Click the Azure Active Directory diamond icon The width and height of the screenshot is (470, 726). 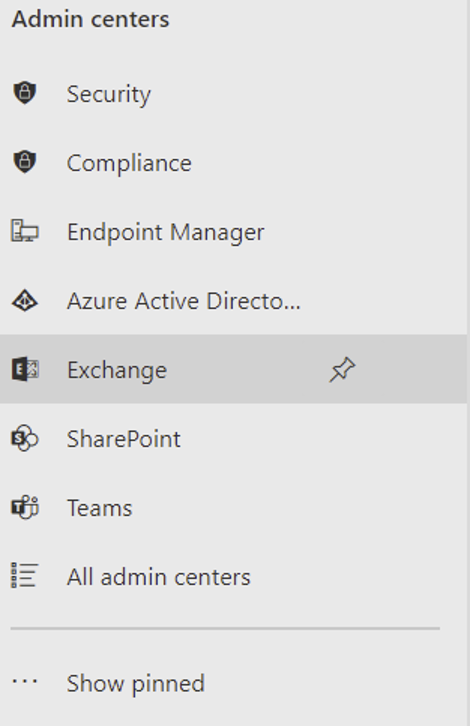click(x=25, y=300)
